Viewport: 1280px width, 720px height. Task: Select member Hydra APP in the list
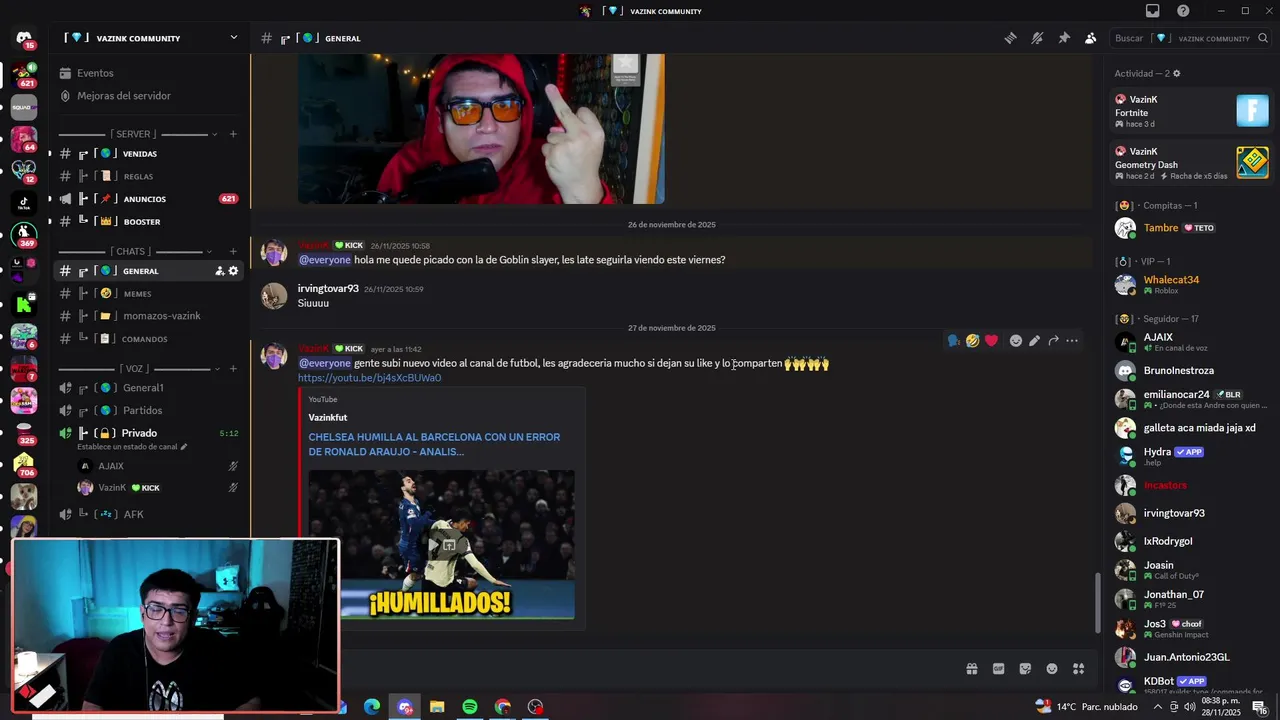pos(1191,456)
